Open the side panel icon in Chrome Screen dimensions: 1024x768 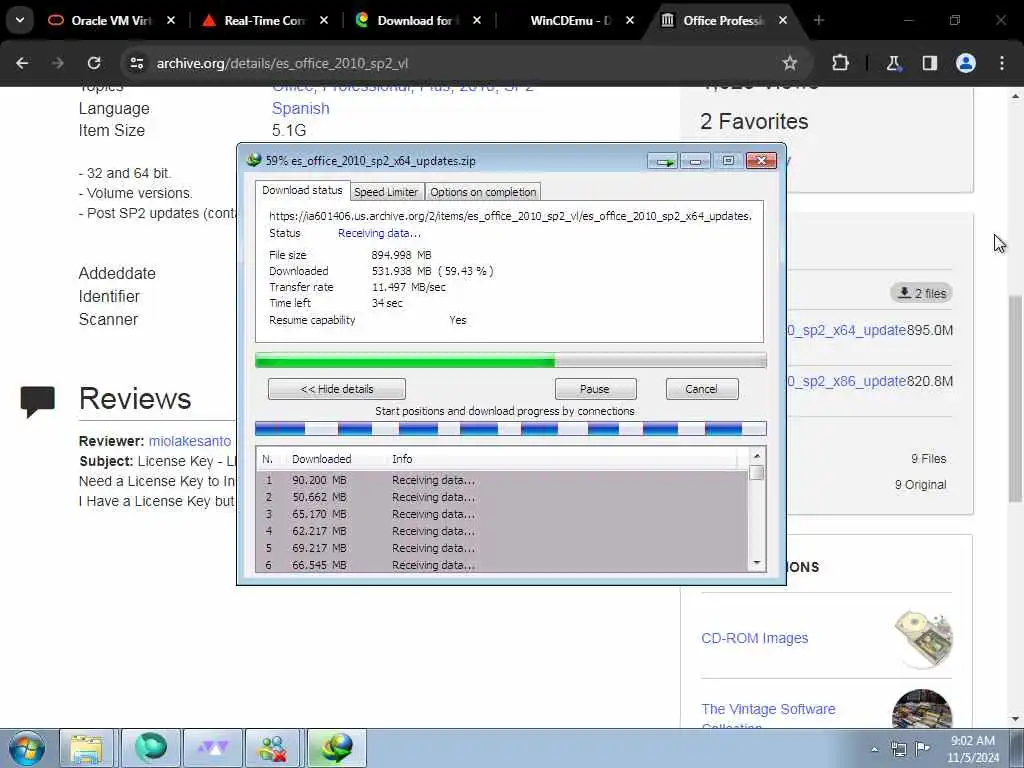pos(929,63)
